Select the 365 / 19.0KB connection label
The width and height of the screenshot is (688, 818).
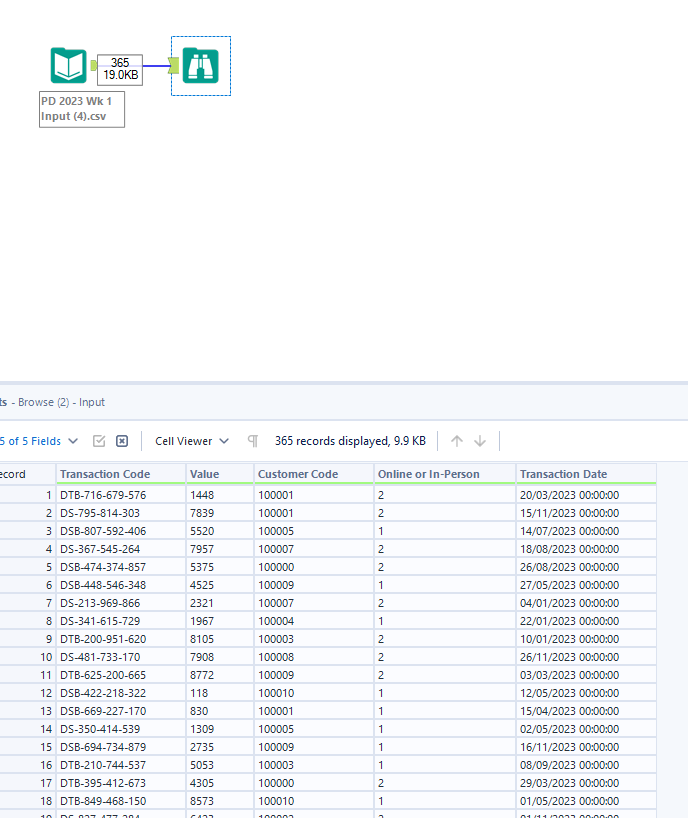pyautogui.click(x=120, y=69)
